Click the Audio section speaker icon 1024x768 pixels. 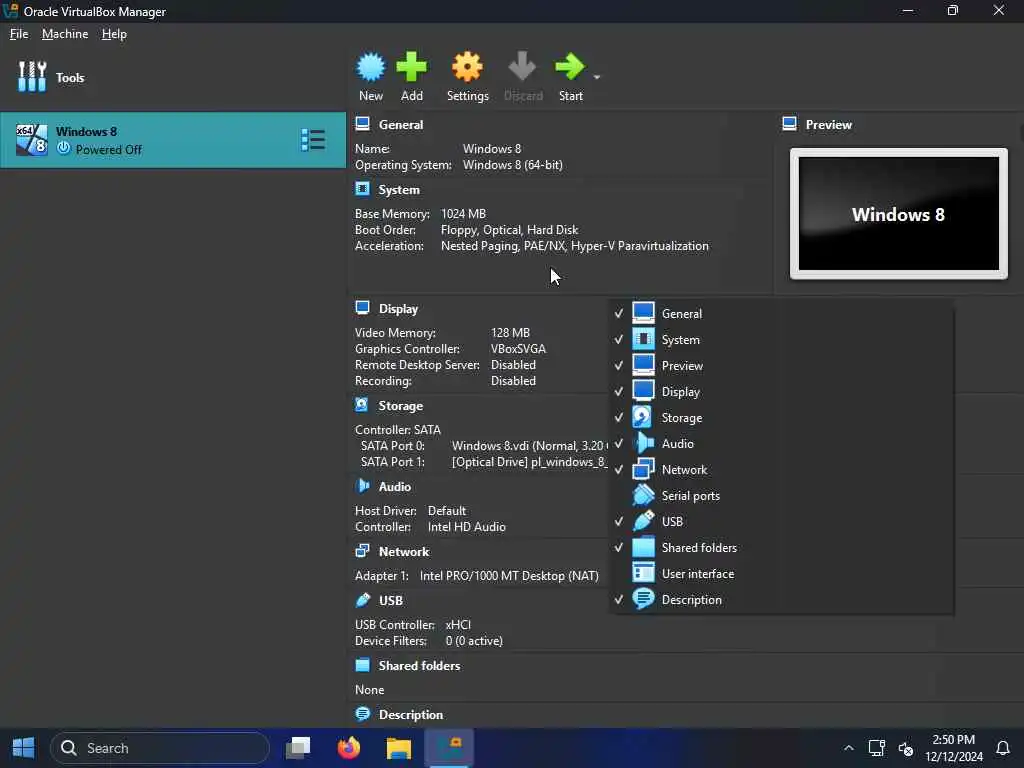point(363,486)
